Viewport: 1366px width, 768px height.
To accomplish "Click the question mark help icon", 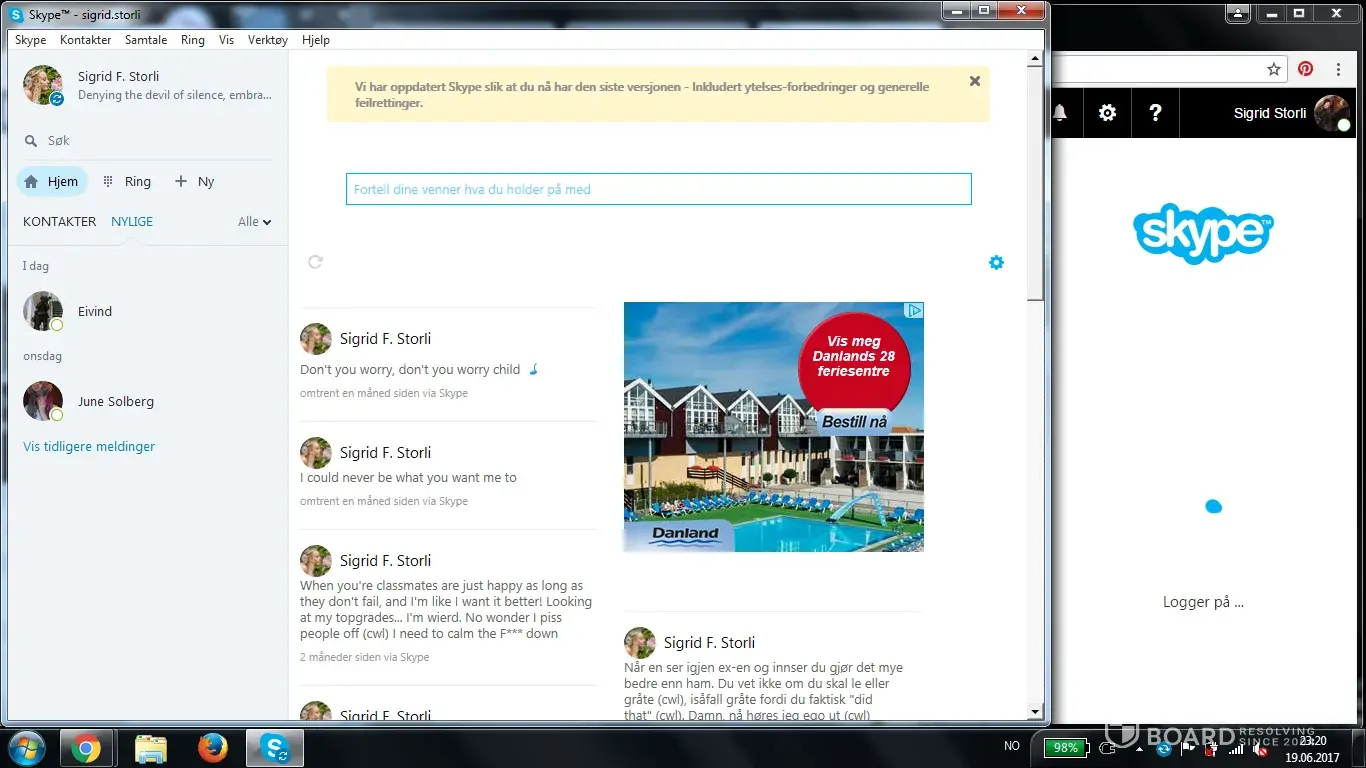I will 1155,113.
